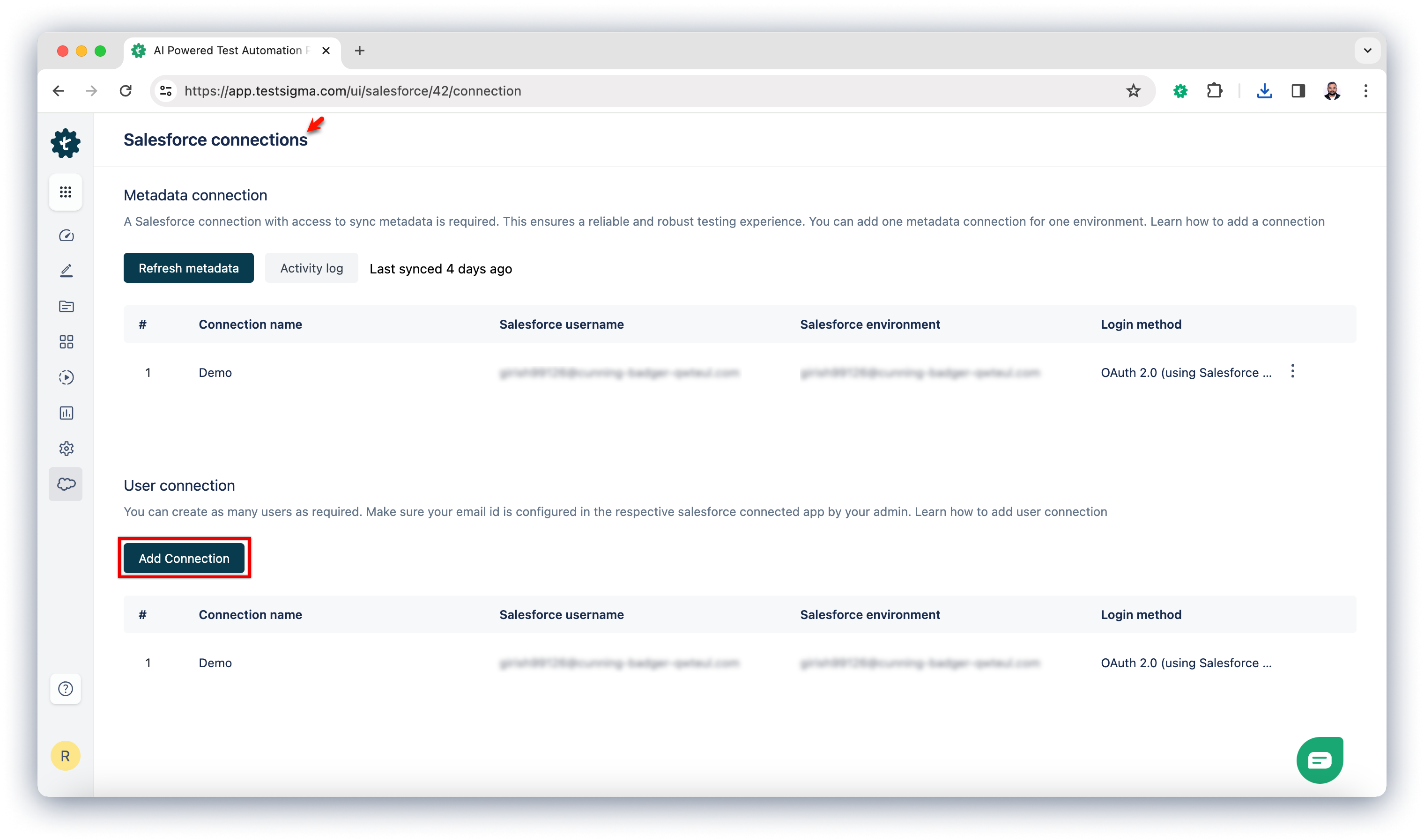Toggle the browser side panel
The image size is (1424, 840).
(x=1298, y=90)
